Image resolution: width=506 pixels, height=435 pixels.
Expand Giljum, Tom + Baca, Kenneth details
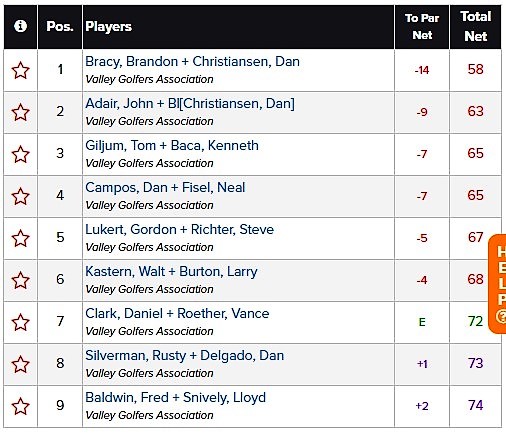172,146
